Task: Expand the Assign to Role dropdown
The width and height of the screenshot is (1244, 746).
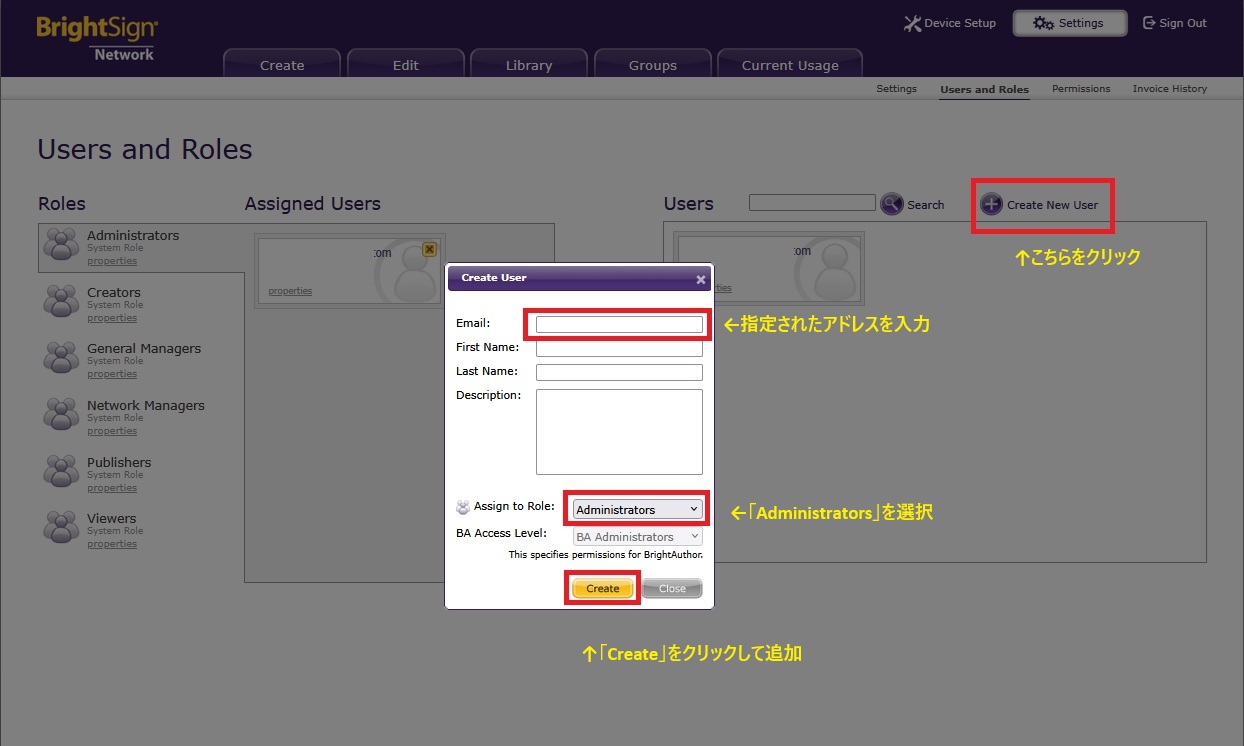Action: [637, 509]
